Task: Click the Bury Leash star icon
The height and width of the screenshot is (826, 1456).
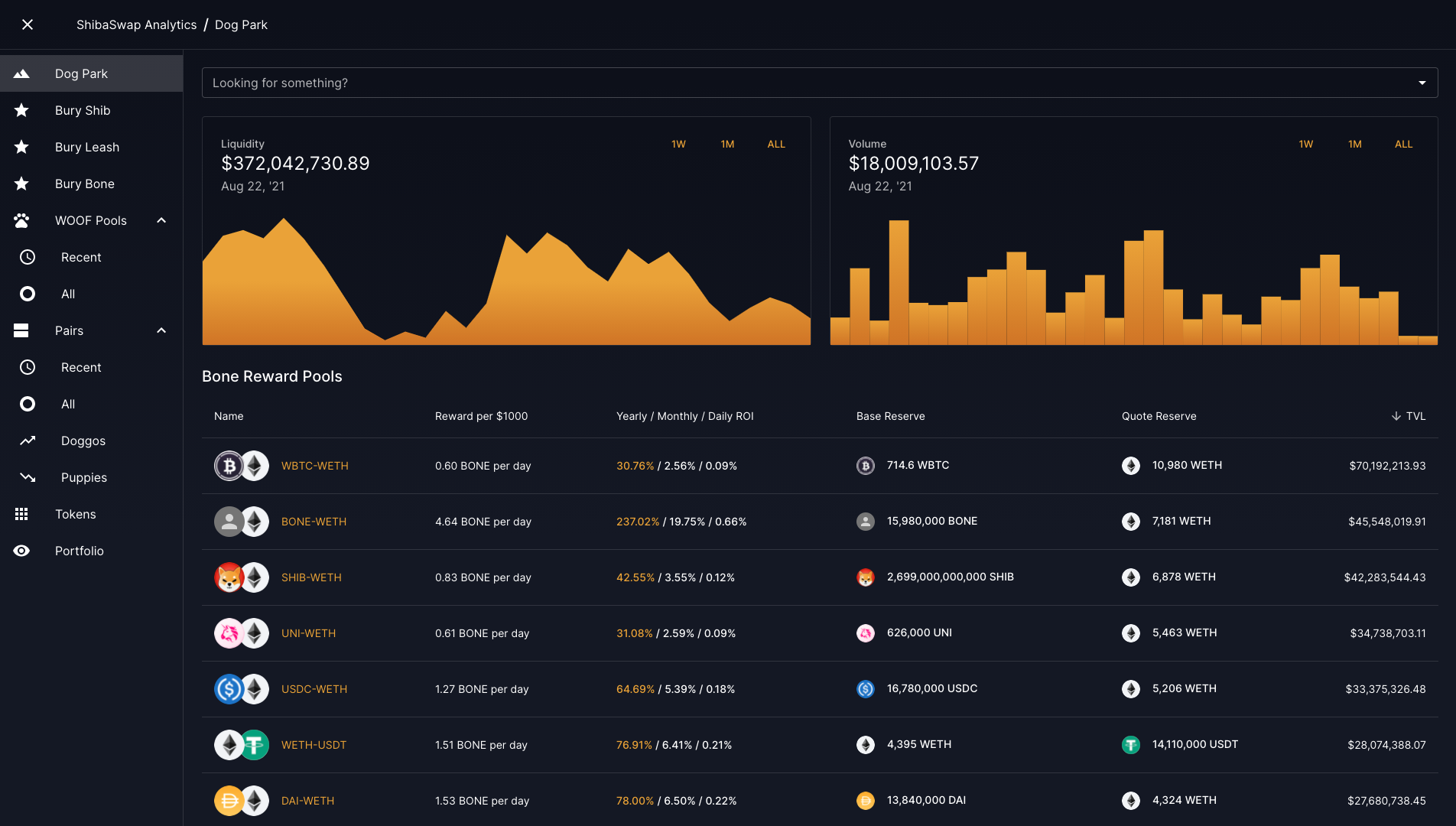Action: click(x=21, y=147)
